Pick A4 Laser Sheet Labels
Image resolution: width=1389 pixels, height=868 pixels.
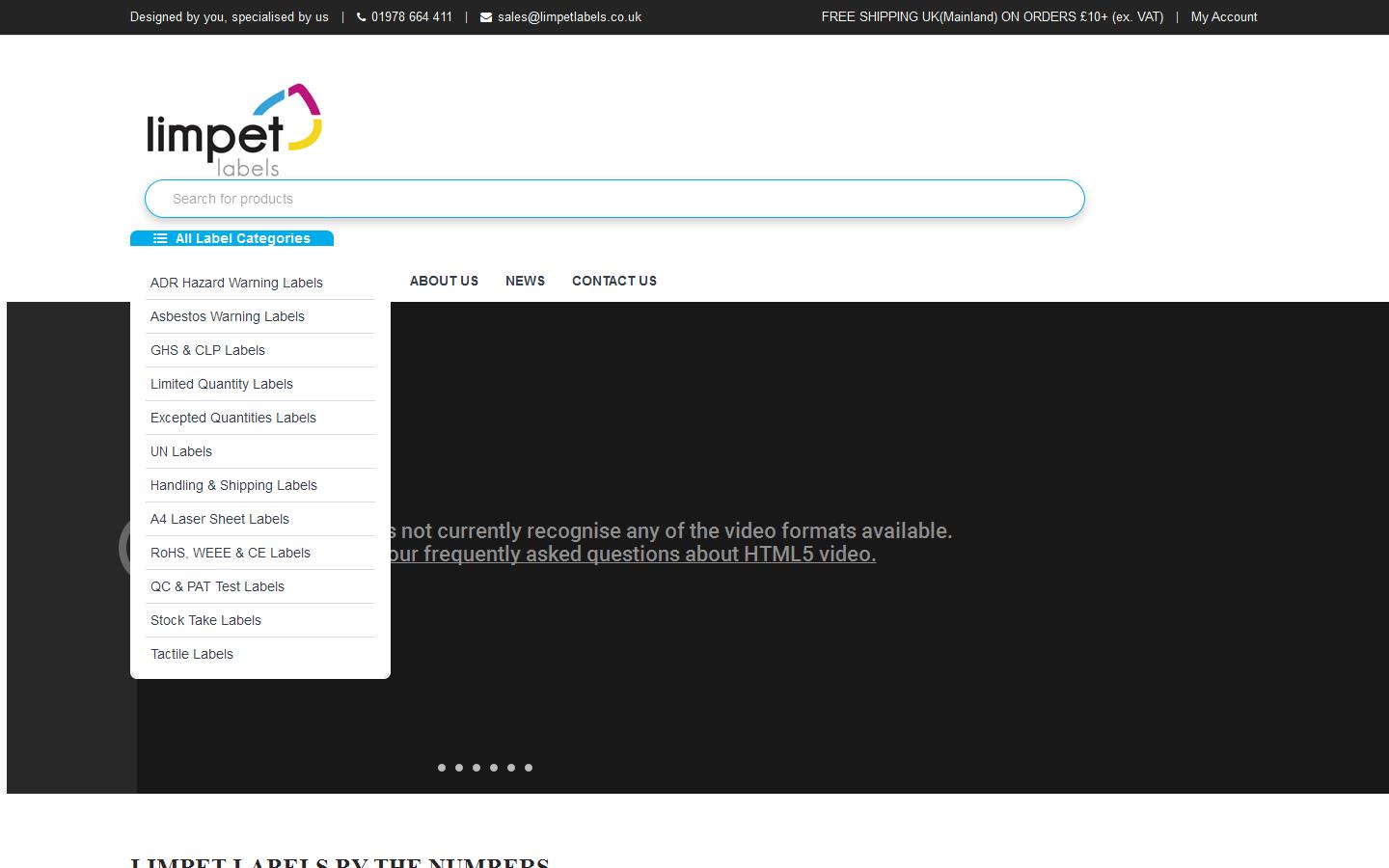(219, 519)
